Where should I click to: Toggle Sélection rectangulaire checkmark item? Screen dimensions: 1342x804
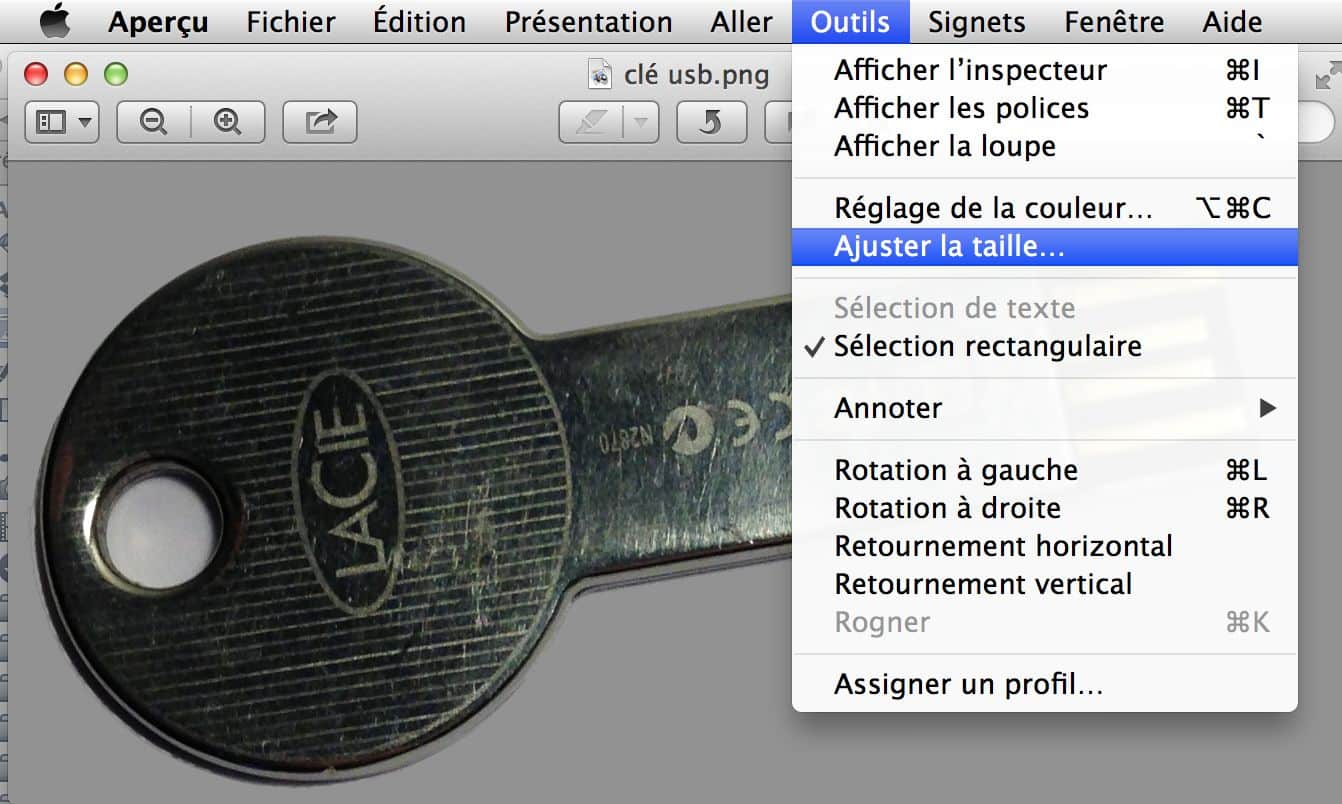coord(1045,346)
